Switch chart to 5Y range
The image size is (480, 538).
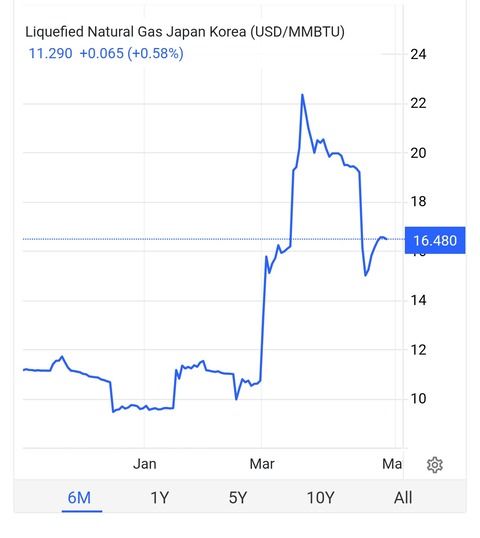click(238, 498)
